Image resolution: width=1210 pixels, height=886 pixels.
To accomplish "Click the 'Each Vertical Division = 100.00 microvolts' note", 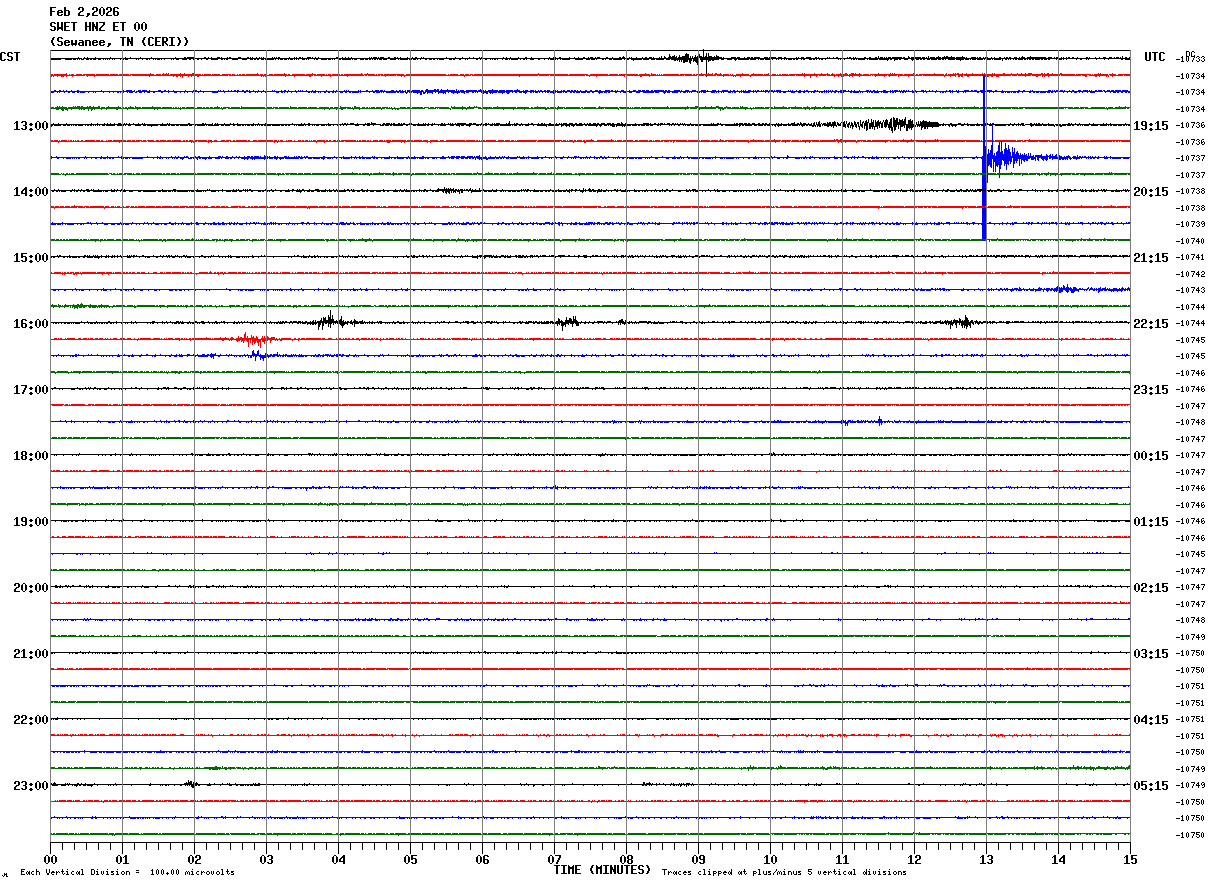I will coord(127,873).
